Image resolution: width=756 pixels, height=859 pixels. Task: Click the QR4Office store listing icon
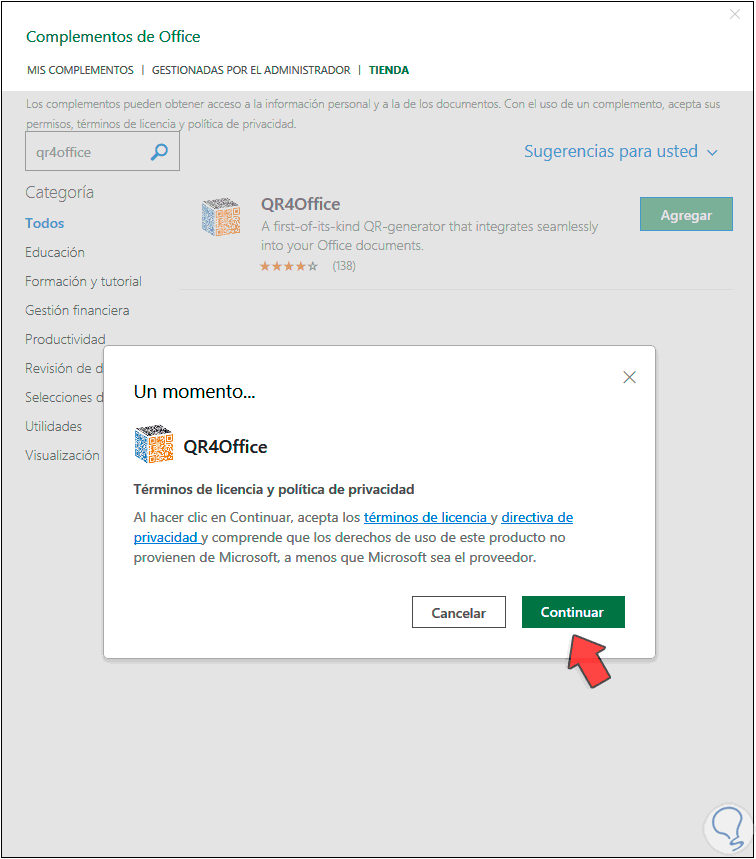pos(221,217)
